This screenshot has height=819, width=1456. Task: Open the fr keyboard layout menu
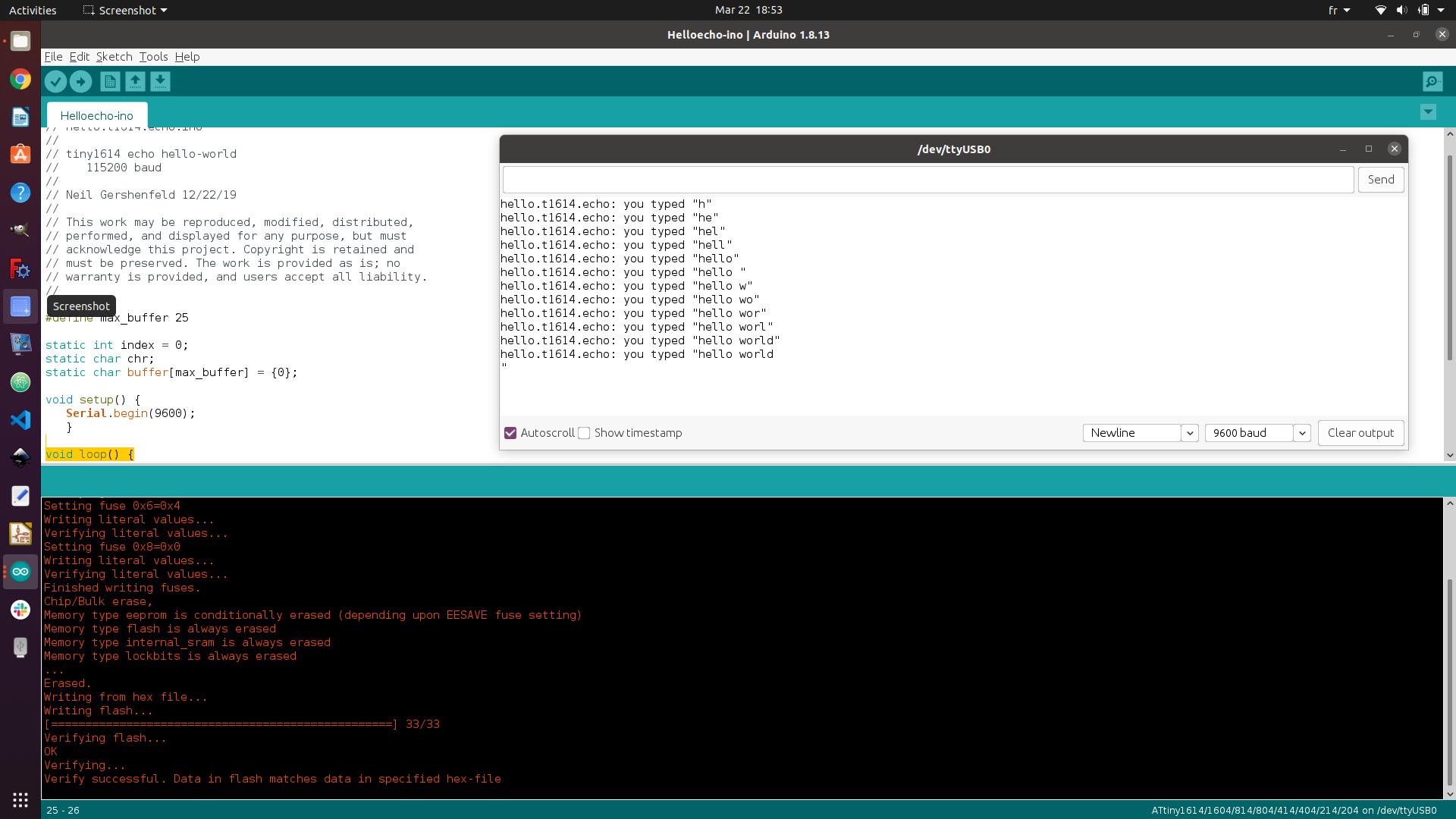pyautogui.click(x=1339, y=11)
